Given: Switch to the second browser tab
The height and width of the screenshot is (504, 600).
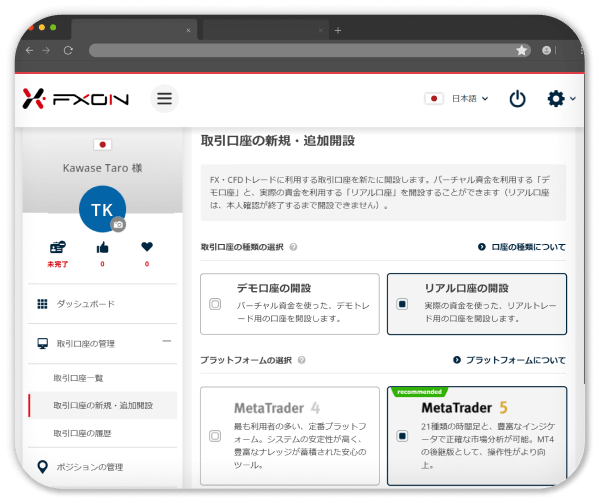Looking at the screenshot, I should coord(266,30).
